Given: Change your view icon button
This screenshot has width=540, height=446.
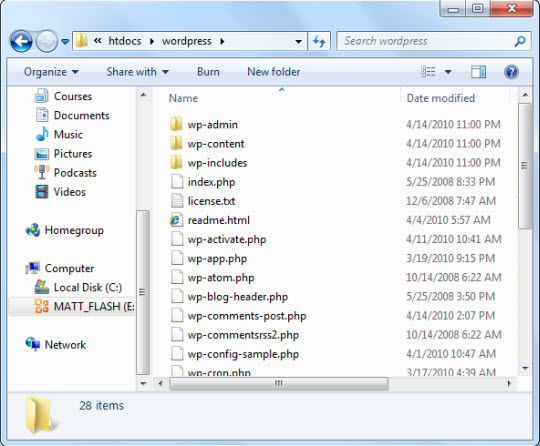Looking at the screenshot, I should pyautogui.click(x=428, y=72).
